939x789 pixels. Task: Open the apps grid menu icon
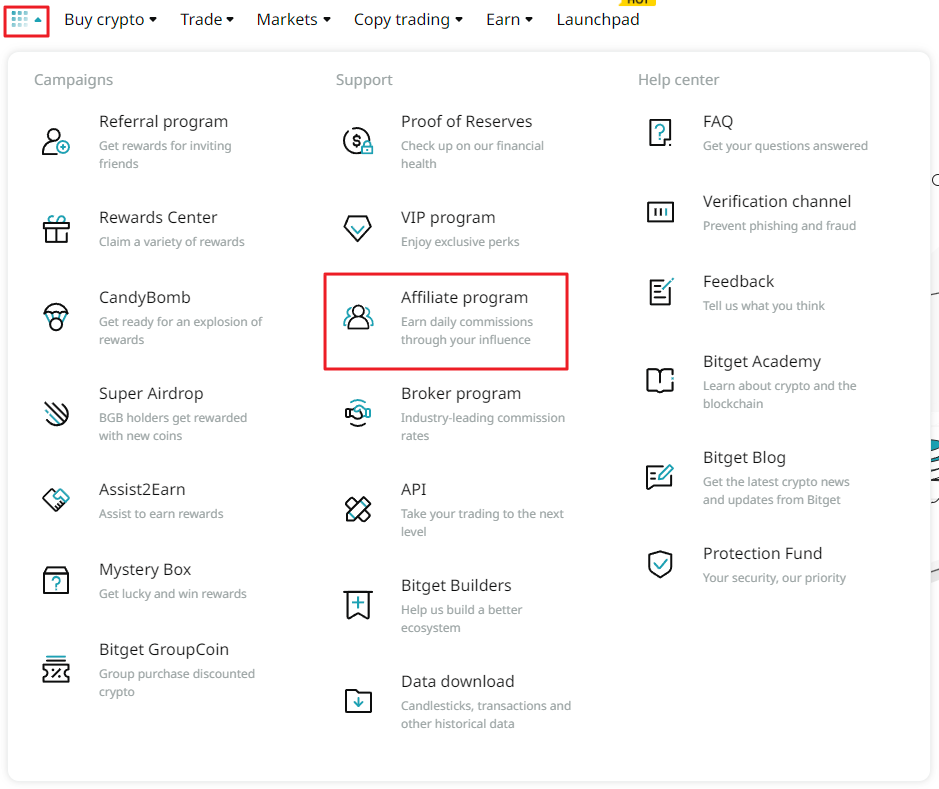(26, 20)
